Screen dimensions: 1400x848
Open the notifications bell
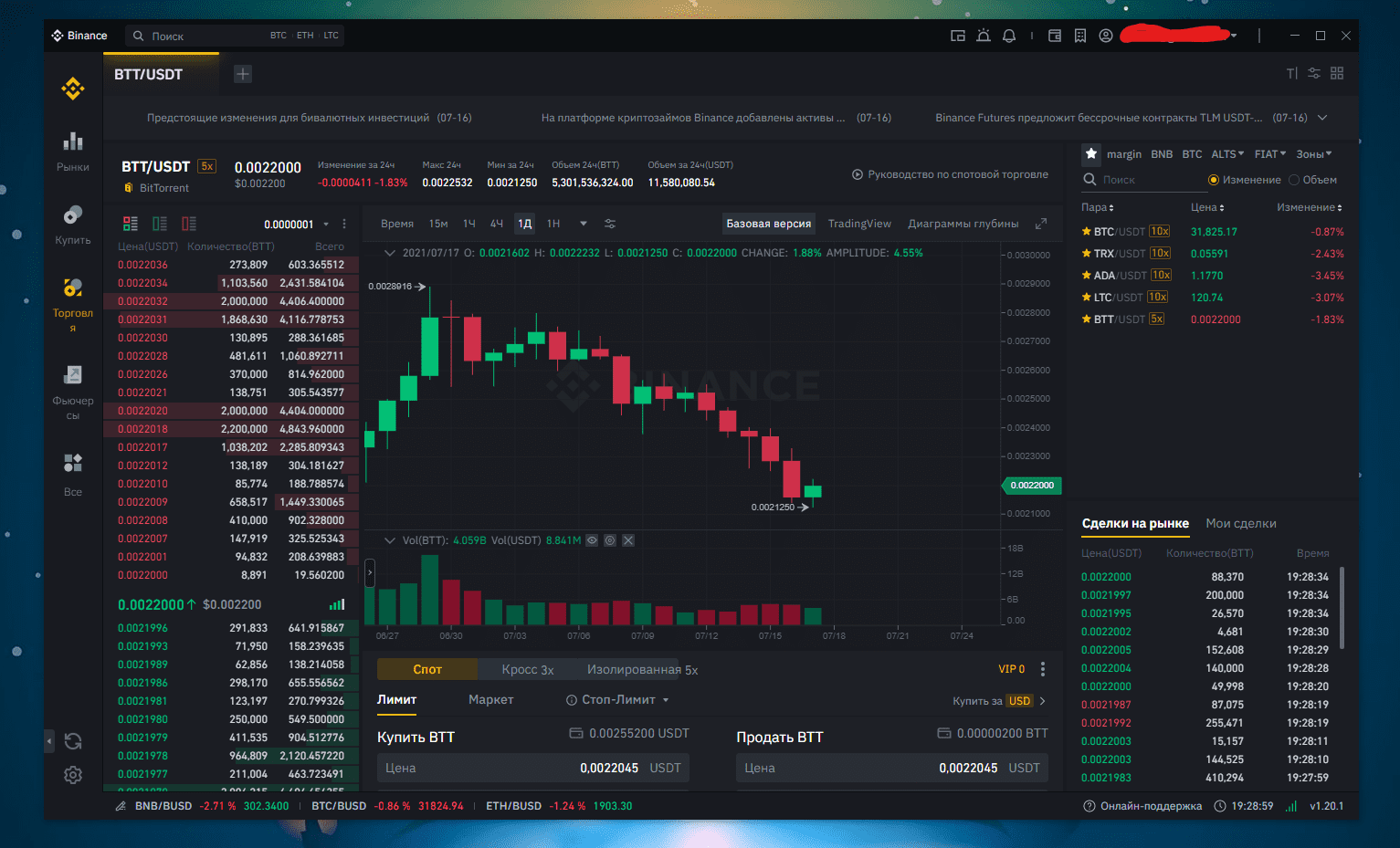1009,36
